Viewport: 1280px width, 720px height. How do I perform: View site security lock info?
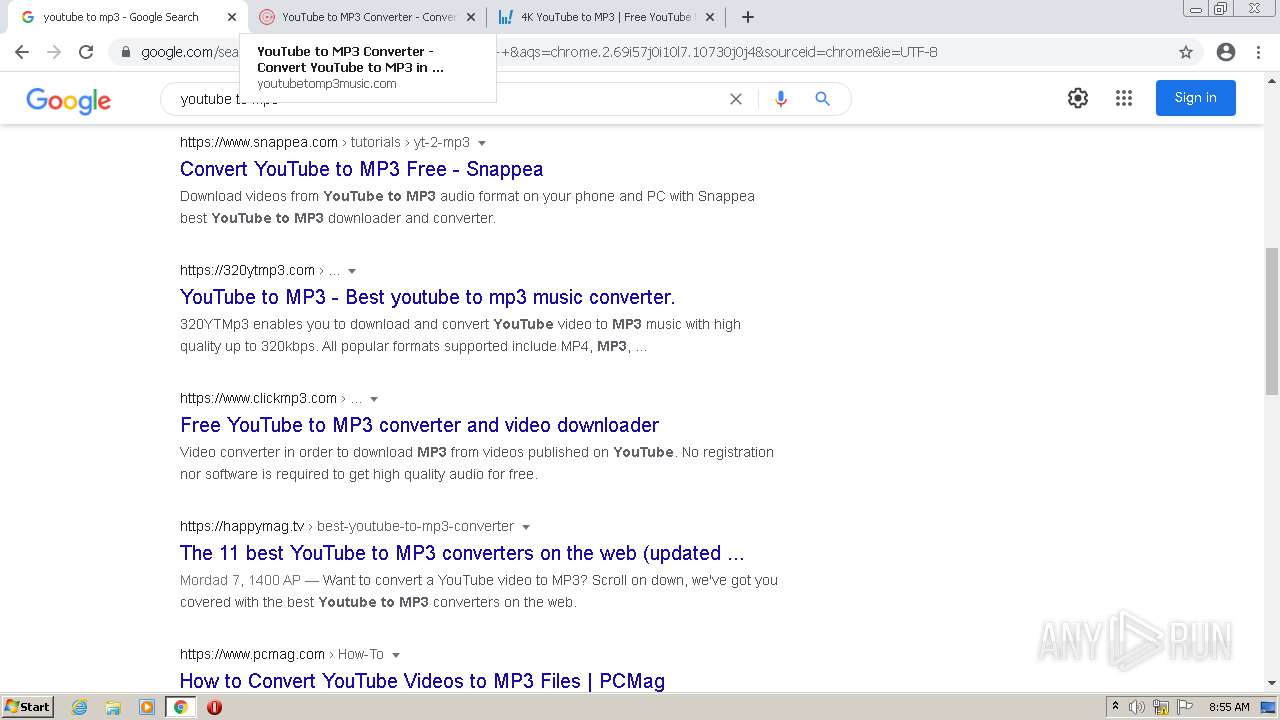click(x=125, y=52)
